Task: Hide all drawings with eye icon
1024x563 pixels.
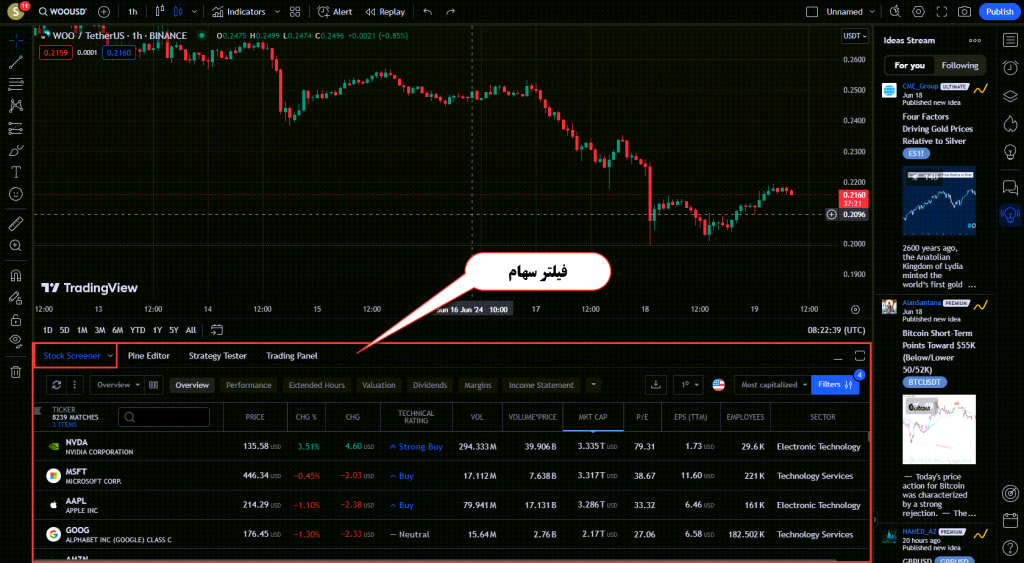Action: 16,341
